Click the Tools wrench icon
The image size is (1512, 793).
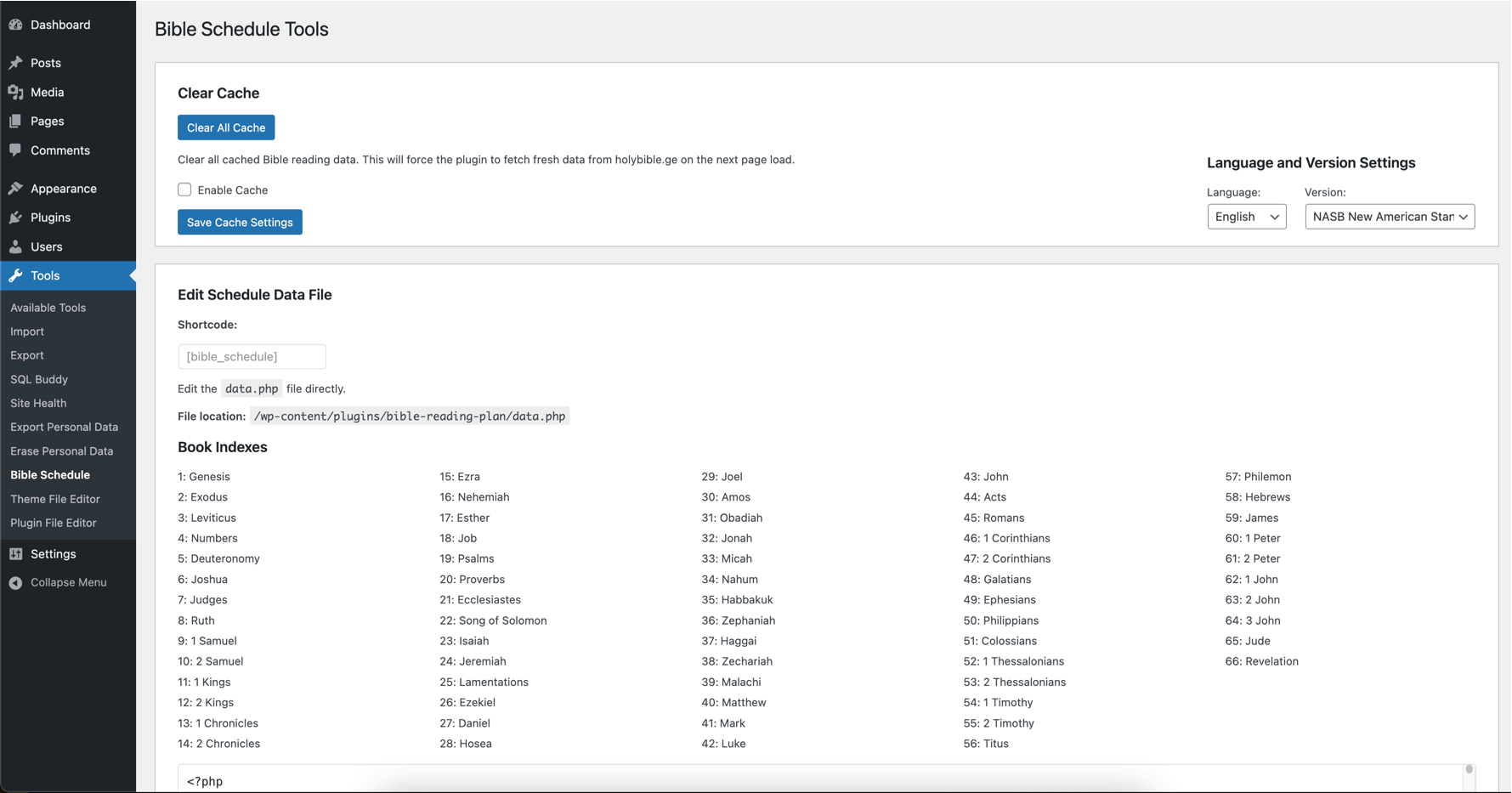[15, 275]
